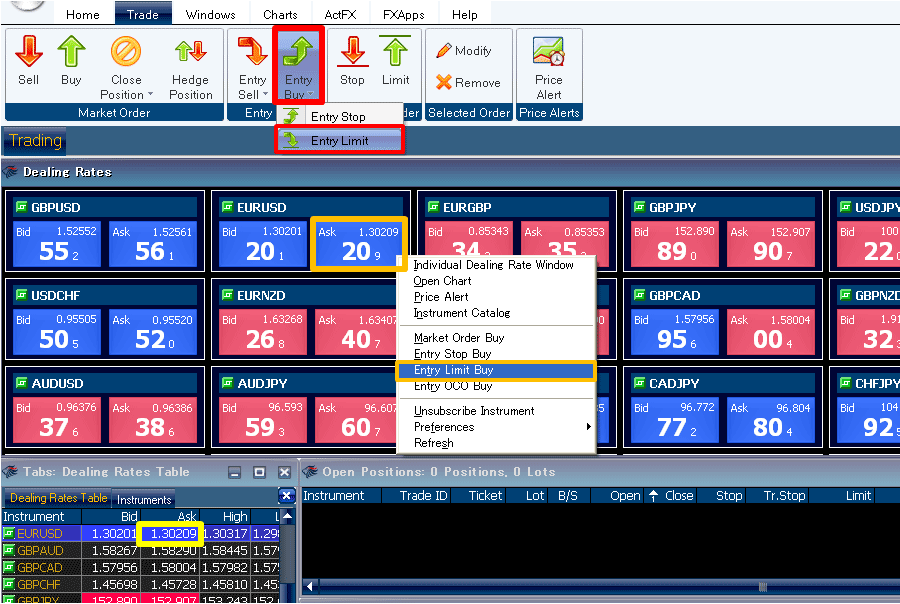Click the green icon on the CADJPY tile
This screenshot has width=900, height=604.
coord(639,383)
